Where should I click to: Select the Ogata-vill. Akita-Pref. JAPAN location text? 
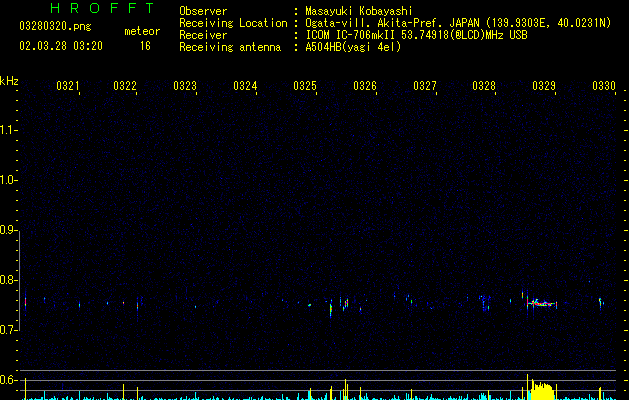click(458, 23)
